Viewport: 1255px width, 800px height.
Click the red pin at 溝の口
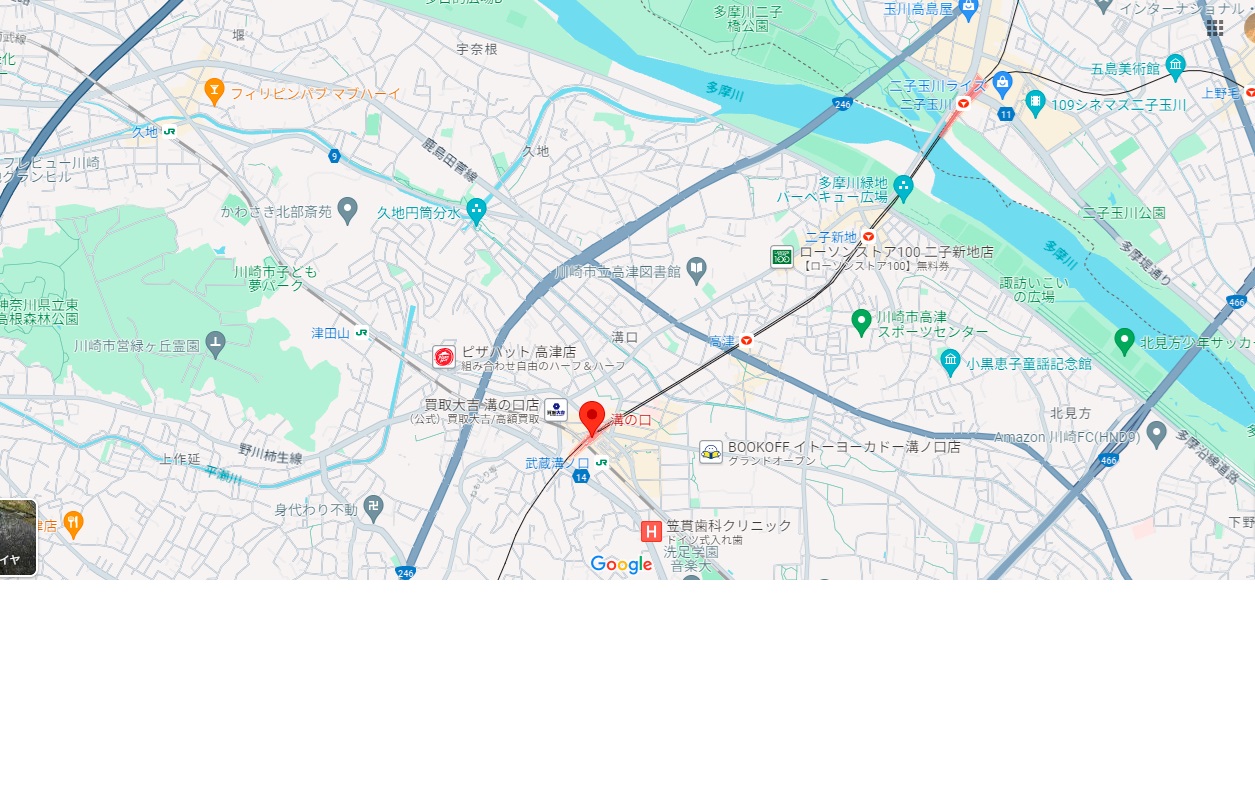(592, 418)
